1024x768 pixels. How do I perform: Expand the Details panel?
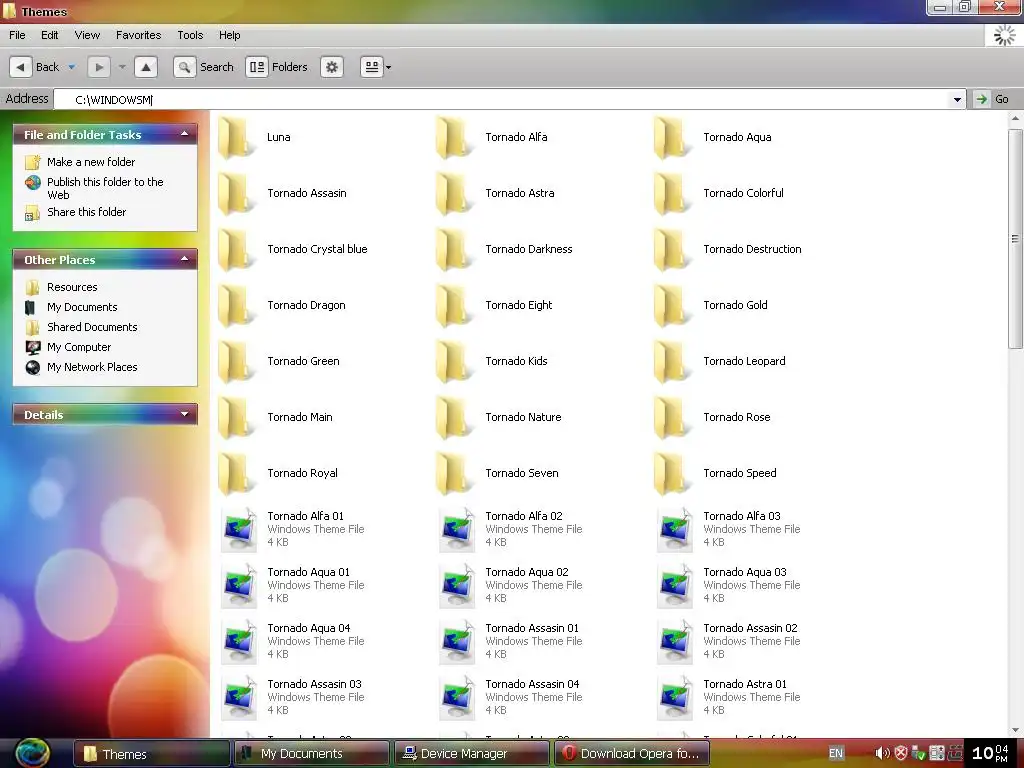pyautogui.click(x=185, y=414)
